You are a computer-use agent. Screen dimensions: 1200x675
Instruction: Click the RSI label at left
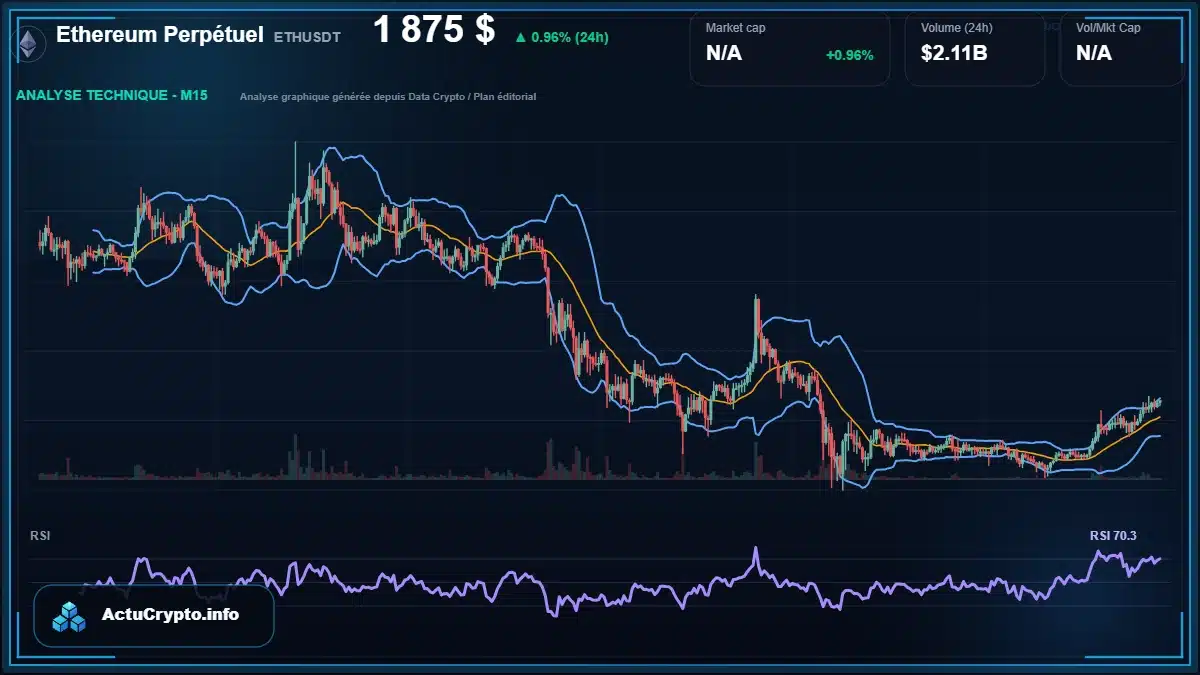click(40, 536)
